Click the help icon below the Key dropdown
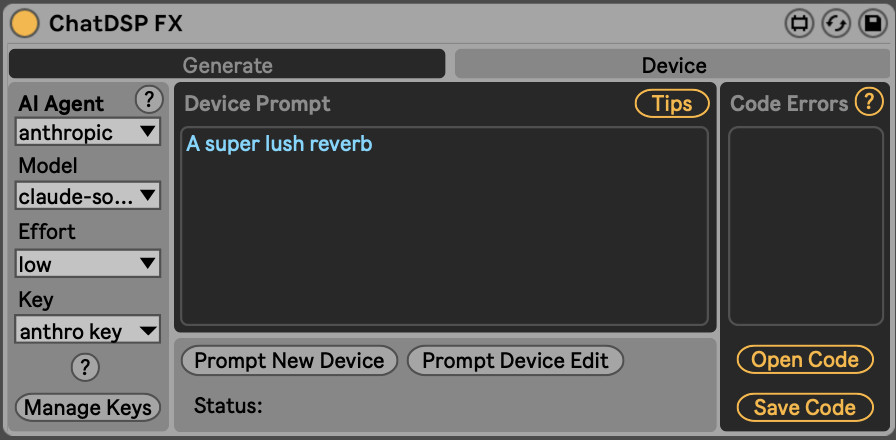The height and width of the screenshot is (440, 896). pyautogui.click(x=85, y=368)
